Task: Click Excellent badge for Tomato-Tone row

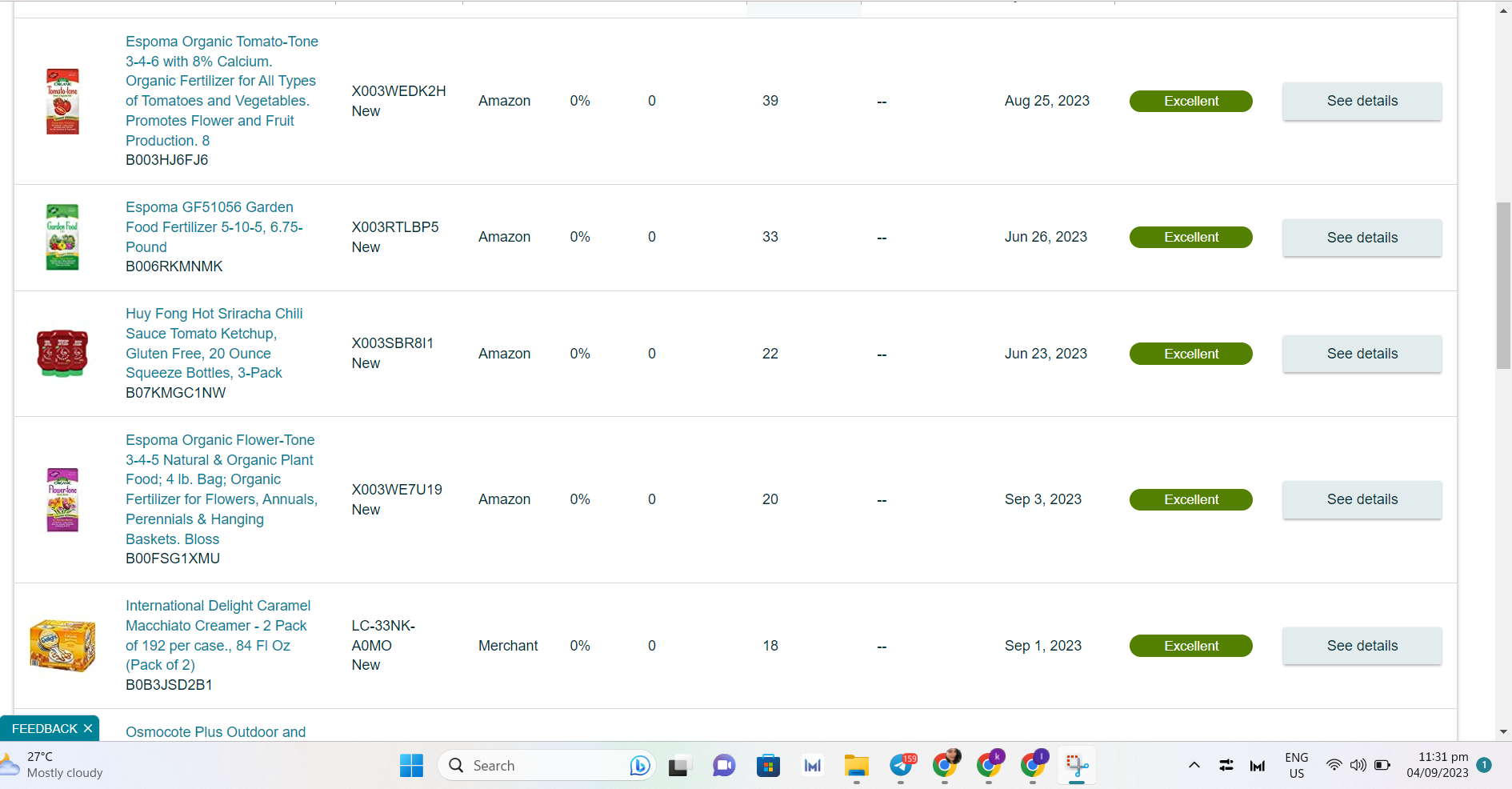Action: (1190, 101)
